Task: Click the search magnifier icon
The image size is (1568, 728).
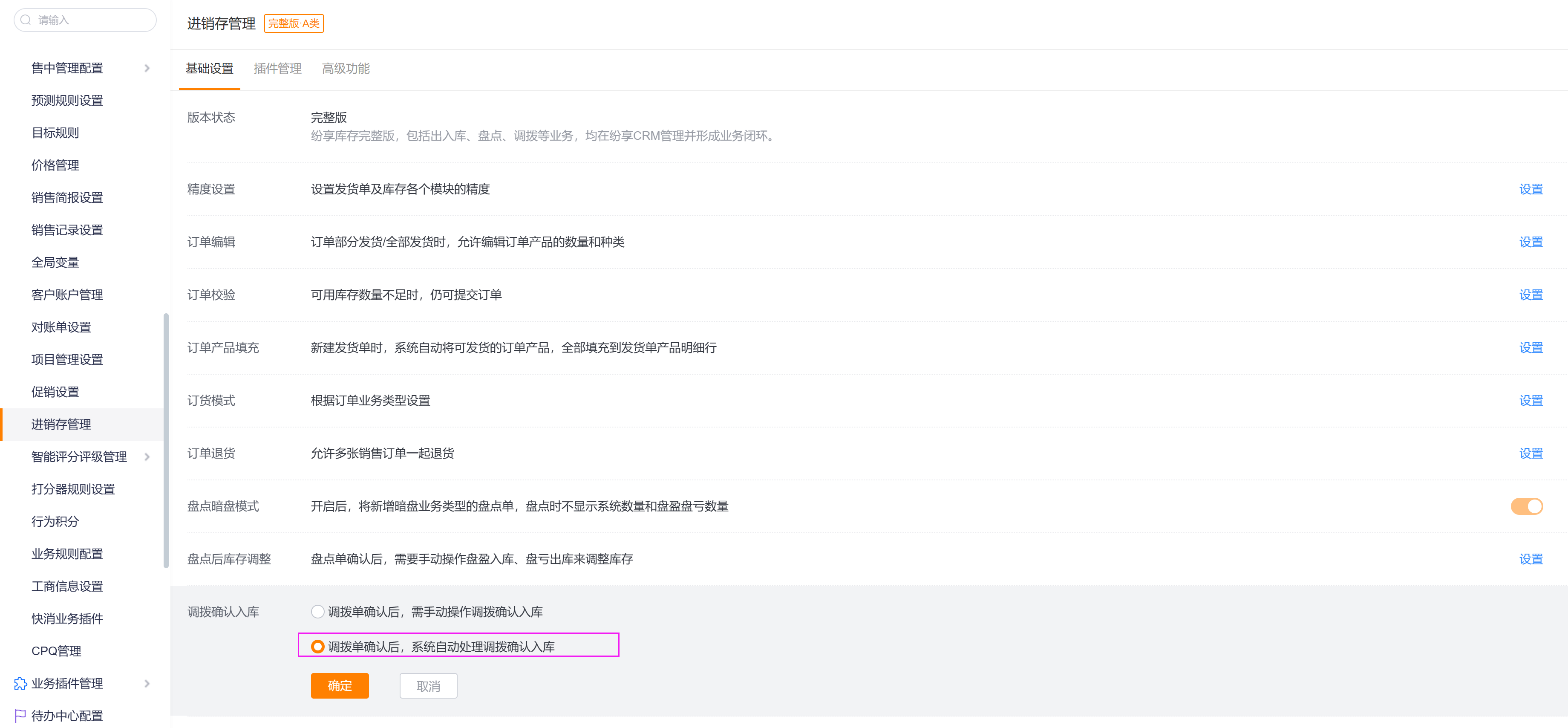Action: click(x=26, y=20)
